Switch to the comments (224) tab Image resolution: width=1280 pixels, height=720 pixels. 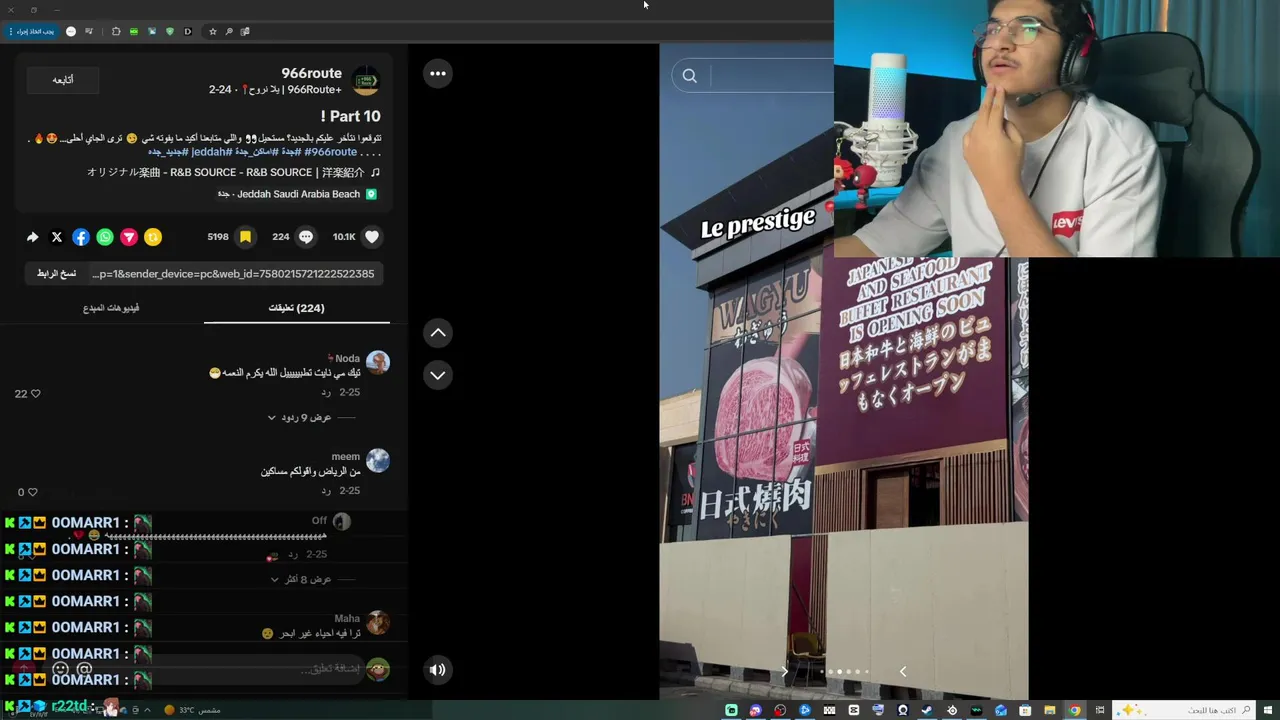coord(297,308)
